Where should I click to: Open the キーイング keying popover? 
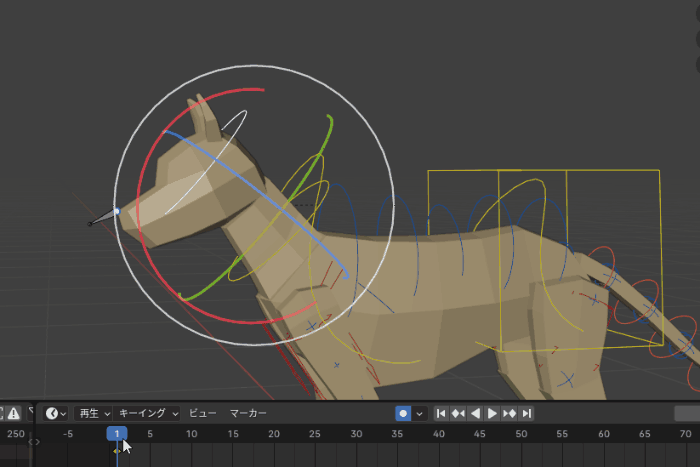pos(146,413)
